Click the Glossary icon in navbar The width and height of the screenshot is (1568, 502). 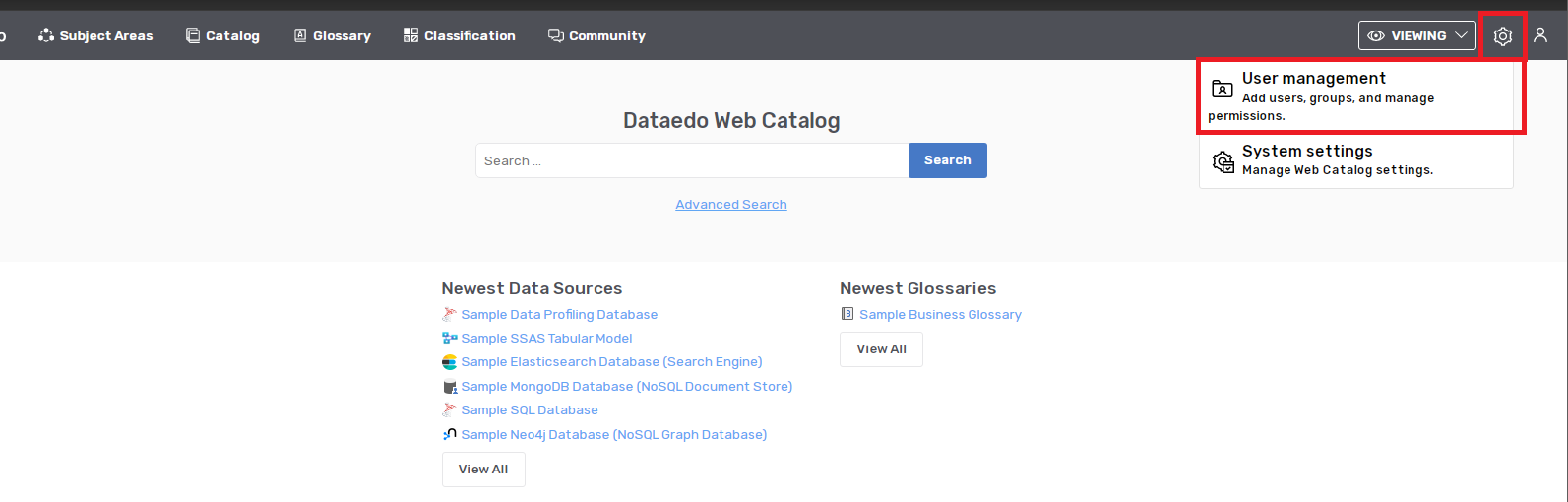(300, 35)
